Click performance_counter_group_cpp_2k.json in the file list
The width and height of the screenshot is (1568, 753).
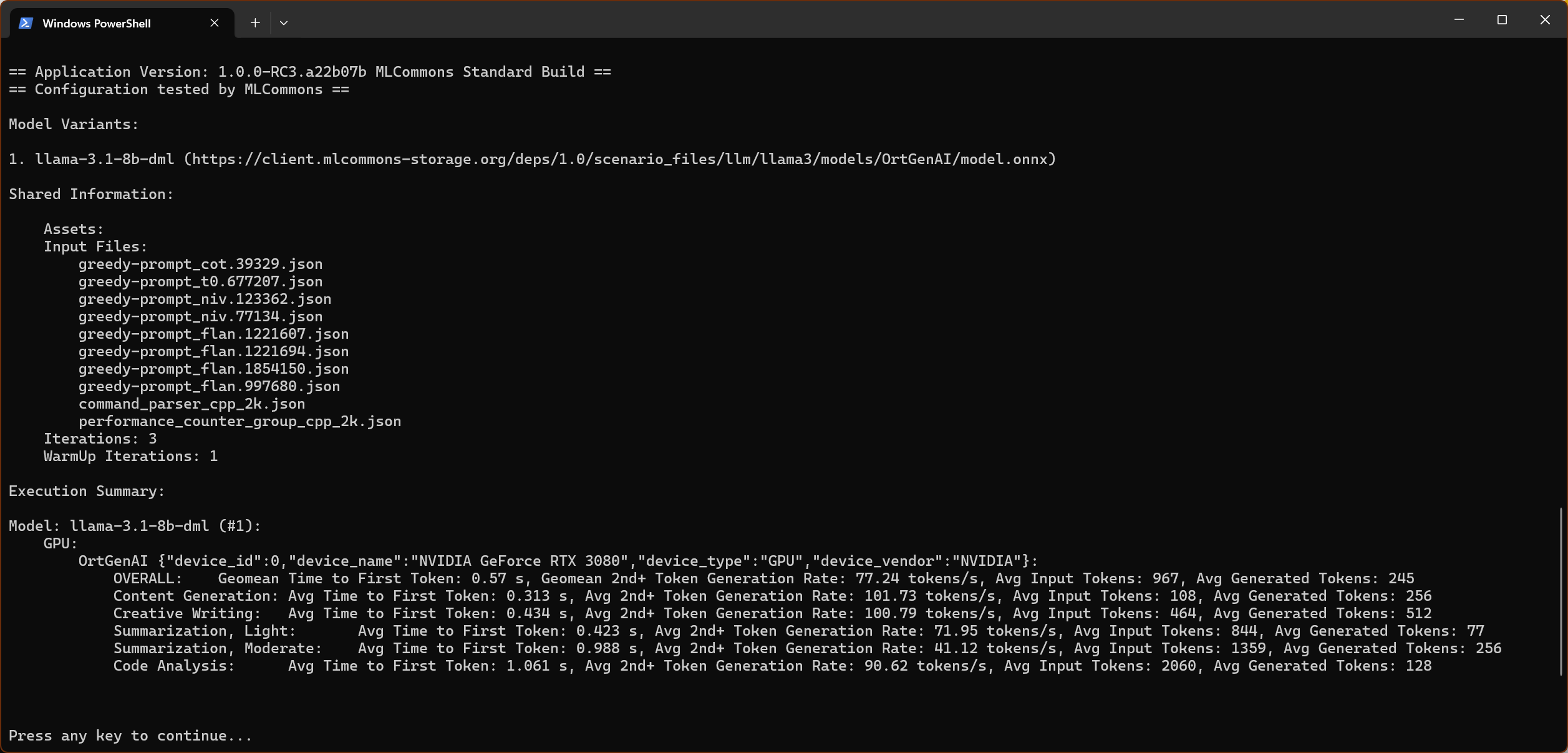tap(240, 421)
